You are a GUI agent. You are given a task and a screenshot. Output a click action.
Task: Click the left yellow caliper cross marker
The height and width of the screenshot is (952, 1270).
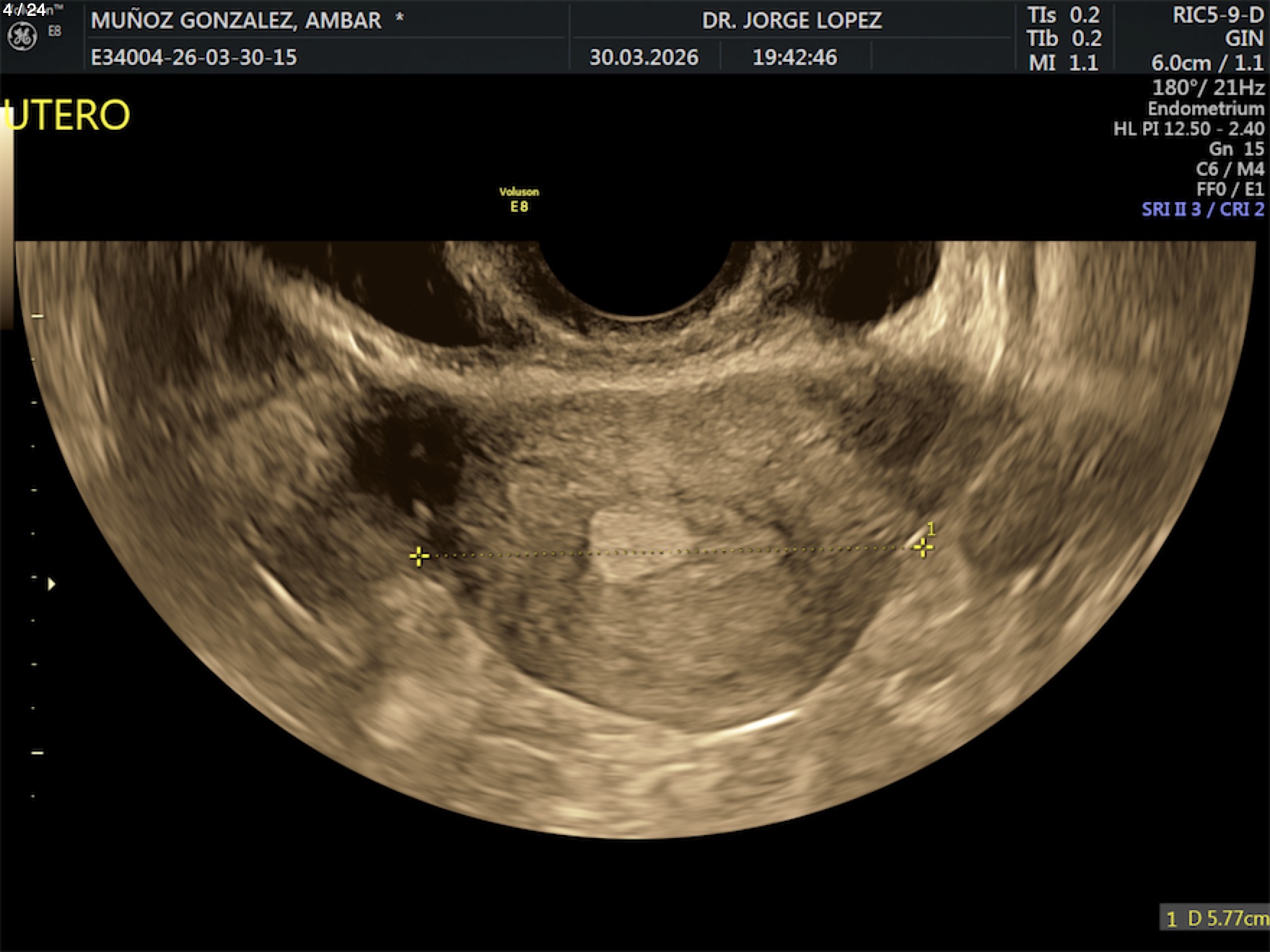419,556
